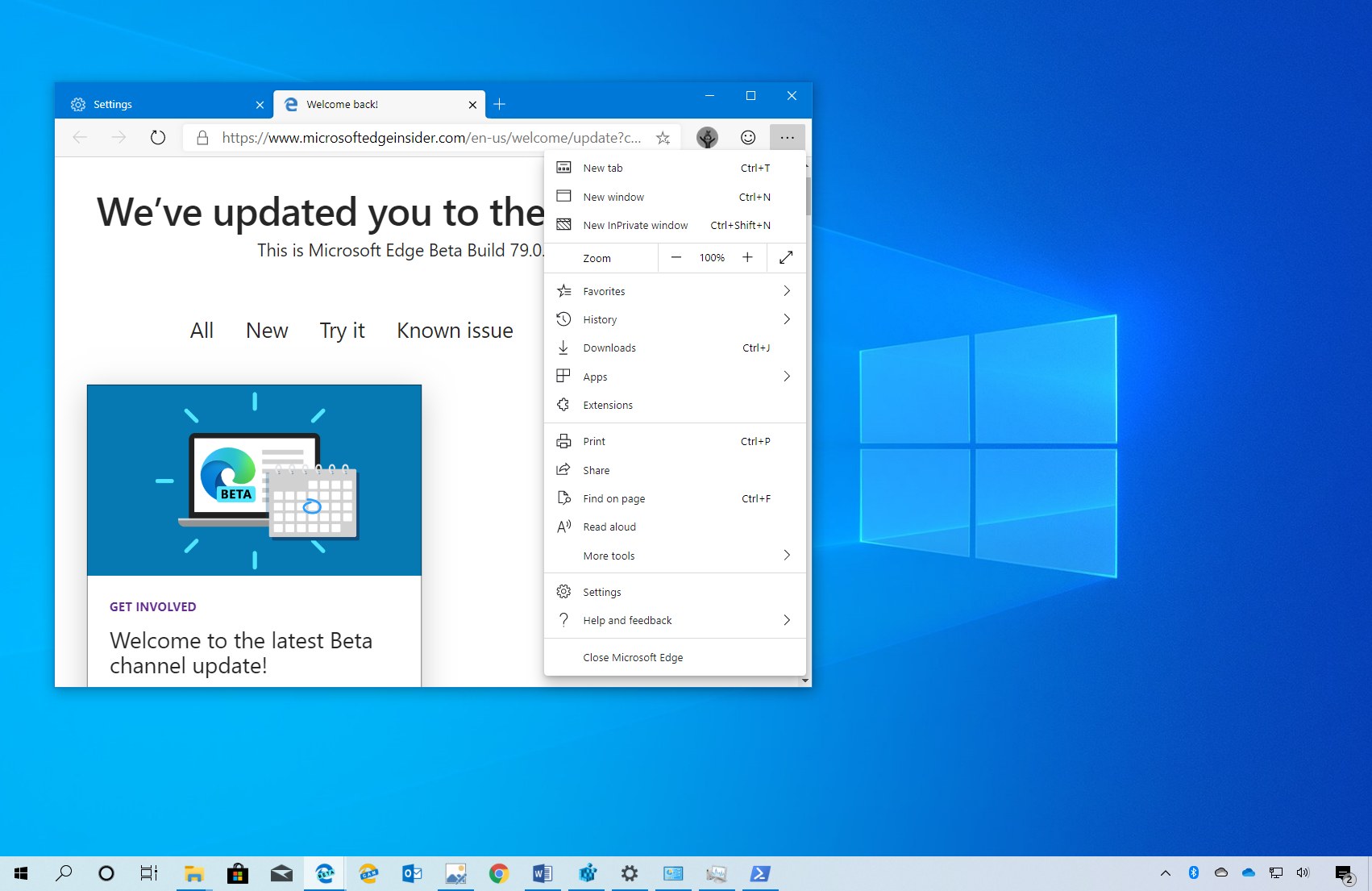Add page to favorites with star icon
This screenshot has width=1372, height=891.
(663, 138)
